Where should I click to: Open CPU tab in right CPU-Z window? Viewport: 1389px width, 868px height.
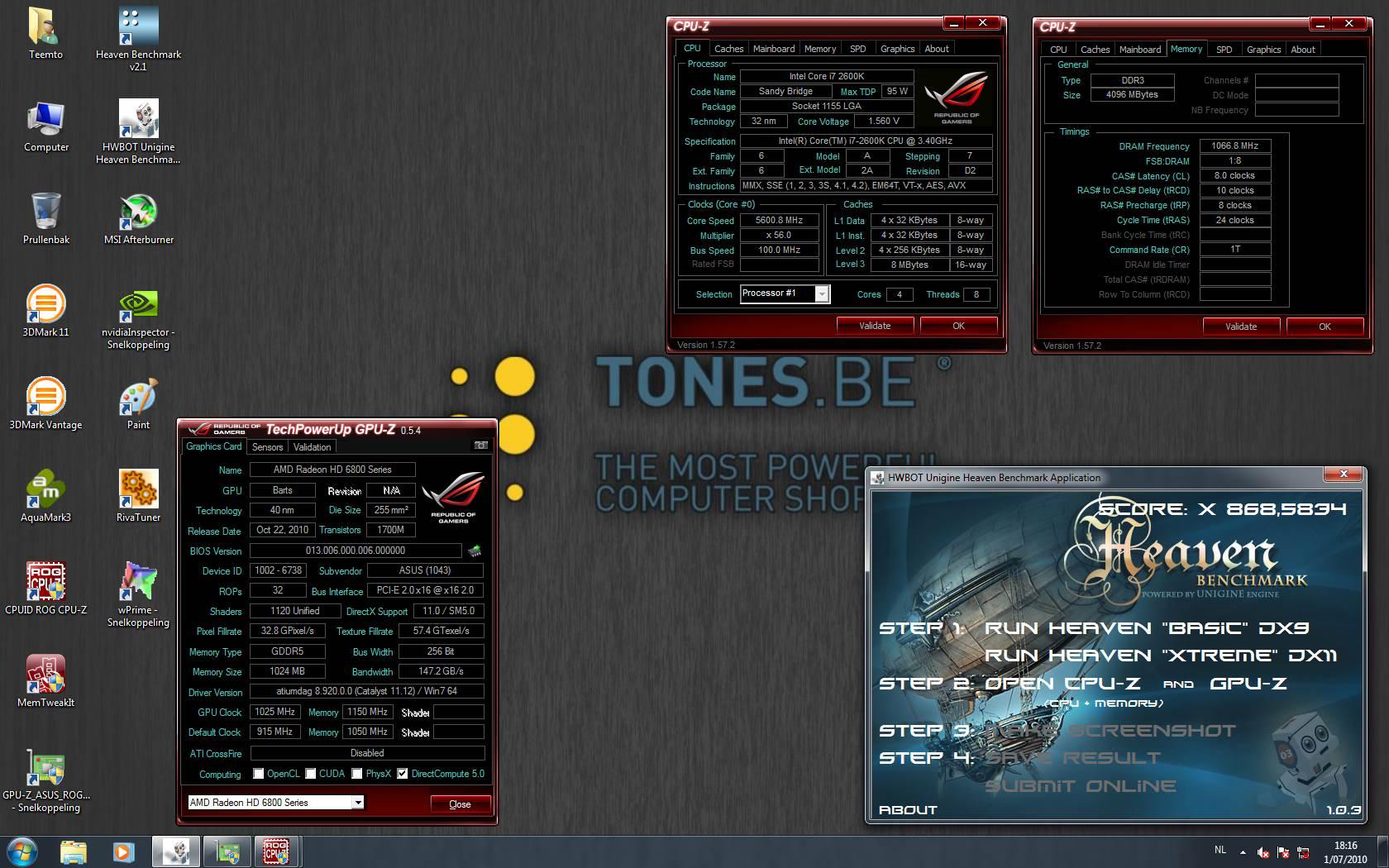[1058, 50]
